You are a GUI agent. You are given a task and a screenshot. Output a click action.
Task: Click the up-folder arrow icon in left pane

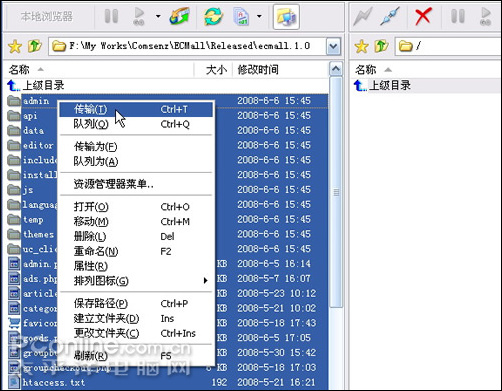[34, 46]
